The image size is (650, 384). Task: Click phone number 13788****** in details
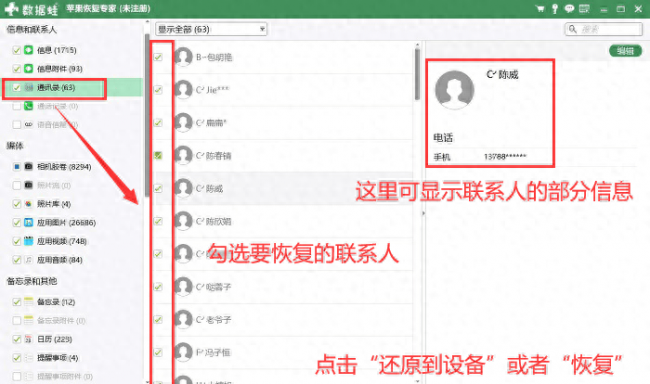(x=505, y=156)
